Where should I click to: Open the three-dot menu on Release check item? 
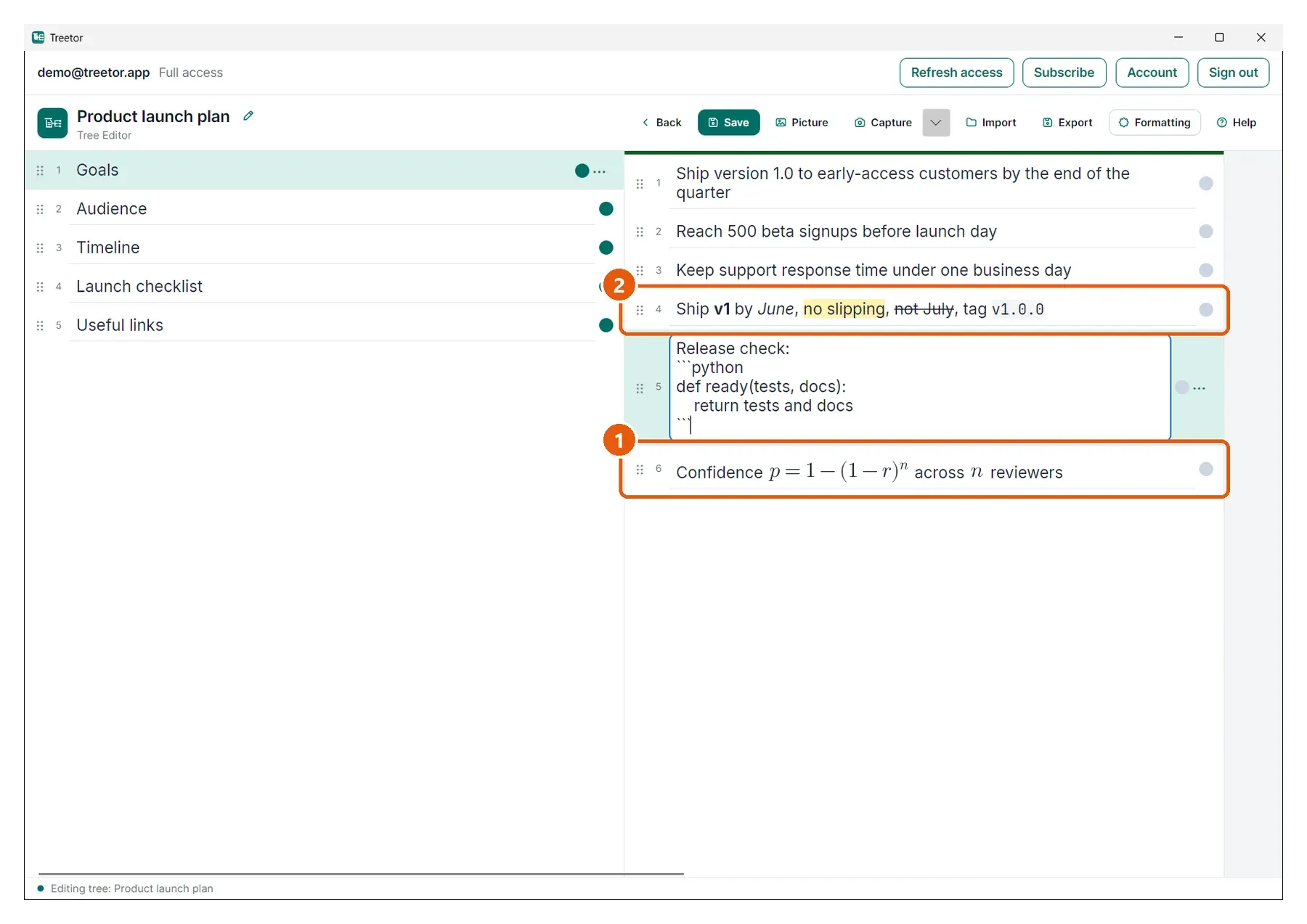[1199, 388]
